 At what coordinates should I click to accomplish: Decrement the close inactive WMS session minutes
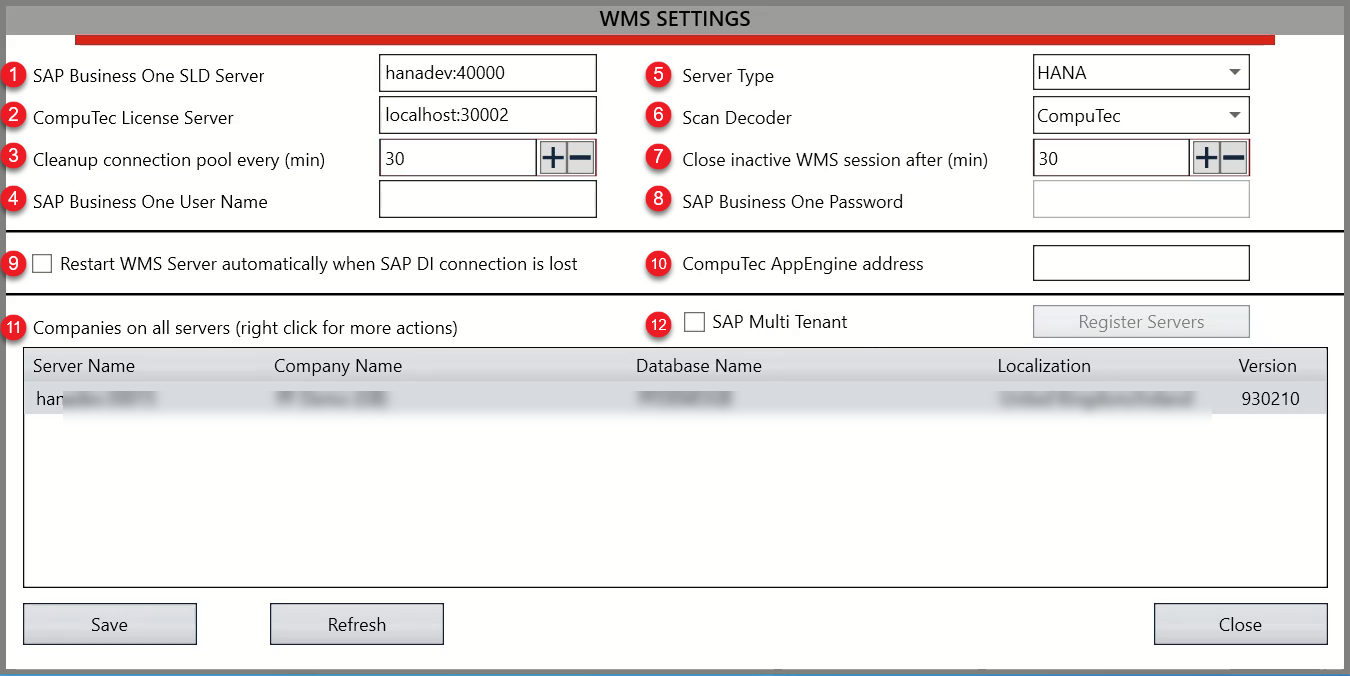1233,157
